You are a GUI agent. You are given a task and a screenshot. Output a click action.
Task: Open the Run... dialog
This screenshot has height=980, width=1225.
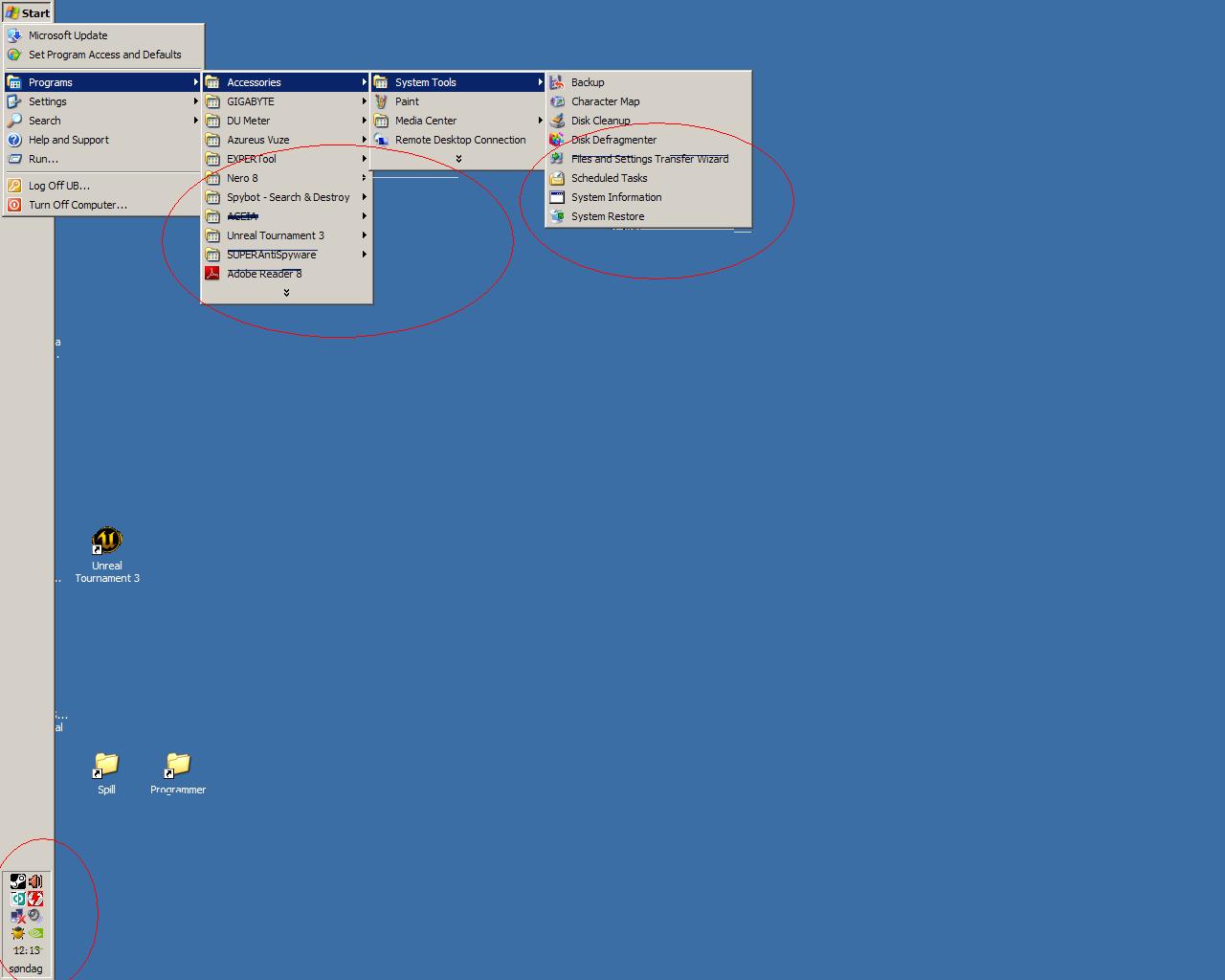tap(103, 159)
